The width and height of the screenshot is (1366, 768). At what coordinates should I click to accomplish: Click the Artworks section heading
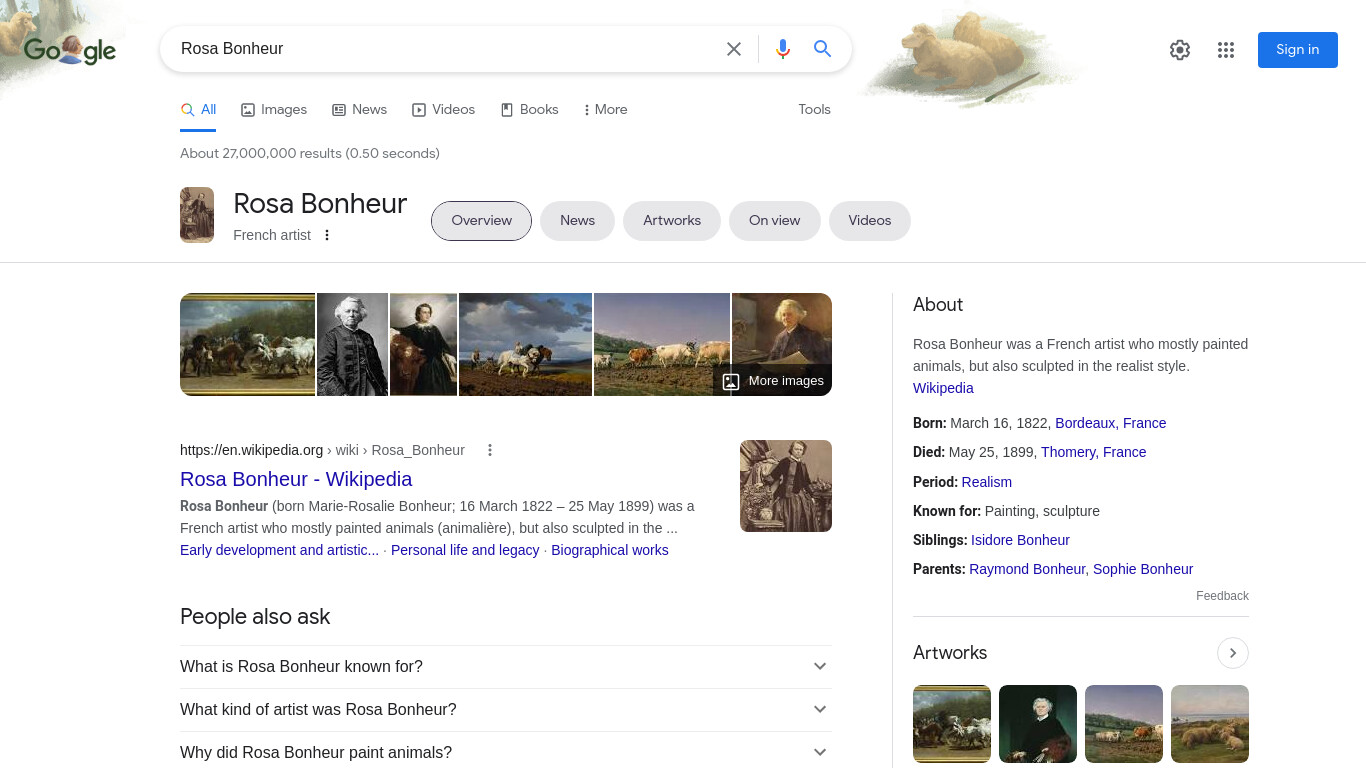(x=950, y=653)
